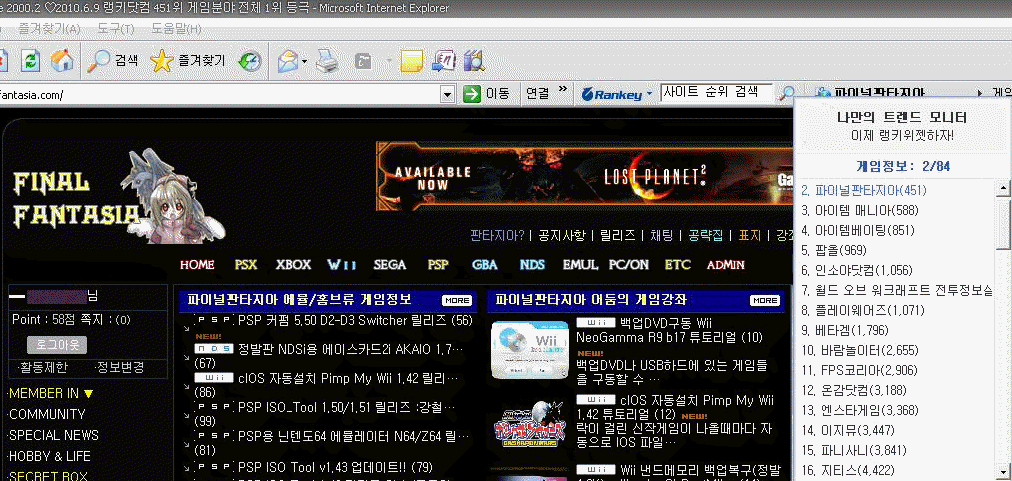Open the Rankey toolbar dropdown
Viewport: 1012px width, 481px height.
tap(647, 96)
